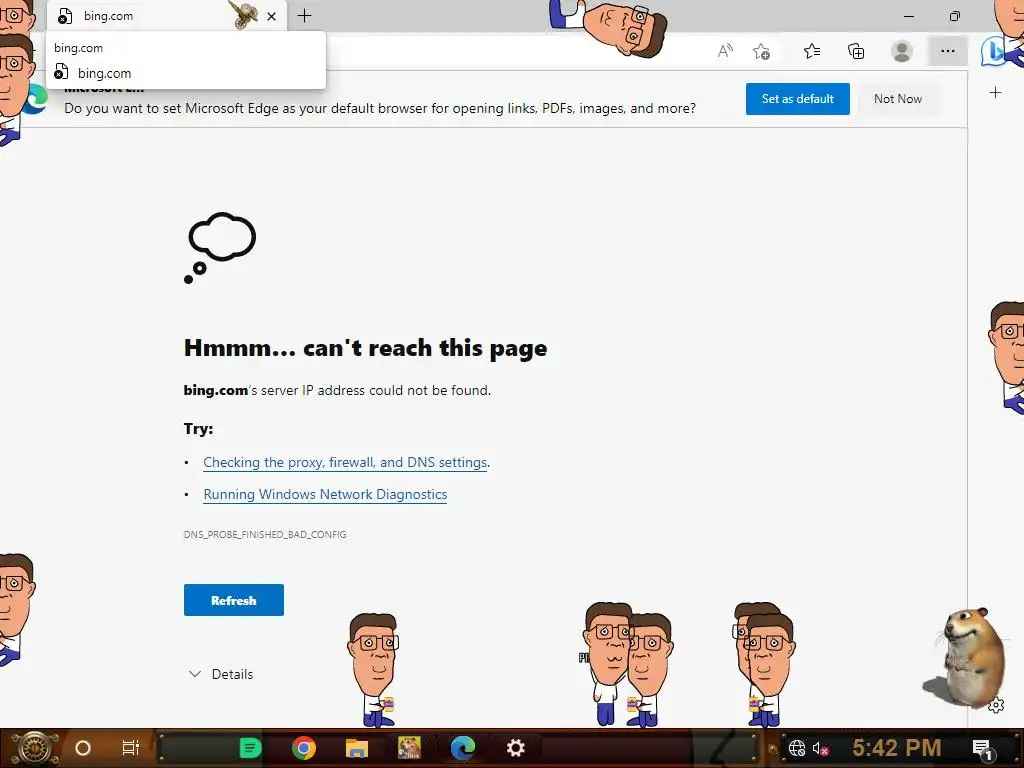The height and width of the screenshot is (768, 1024).
Task: Open the Read Aloud icon in toolbar
Action: [x=725, y=51]
